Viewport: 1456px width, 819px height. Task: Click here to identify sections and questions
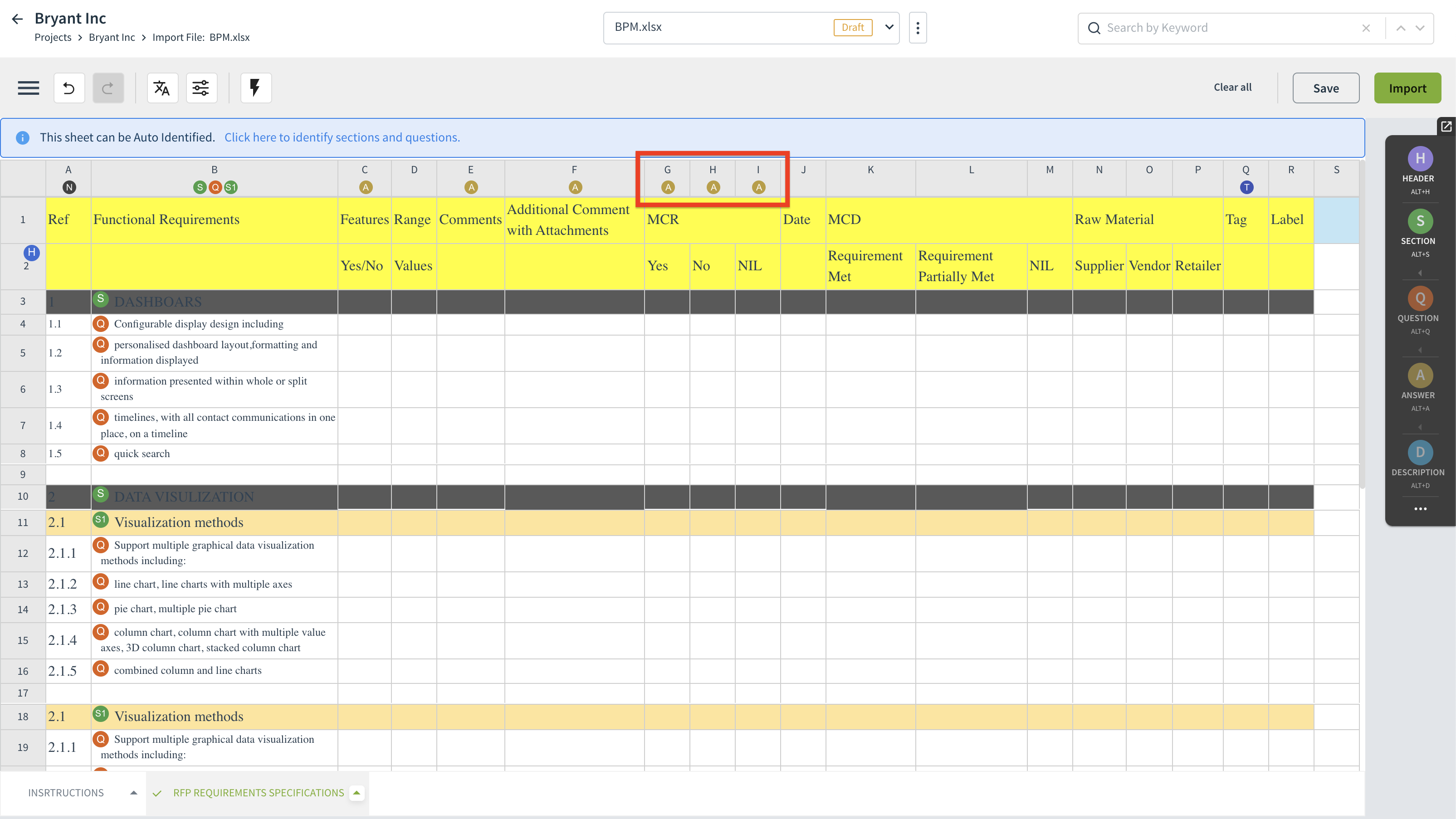pyautogui.click(x=342, y=137)
